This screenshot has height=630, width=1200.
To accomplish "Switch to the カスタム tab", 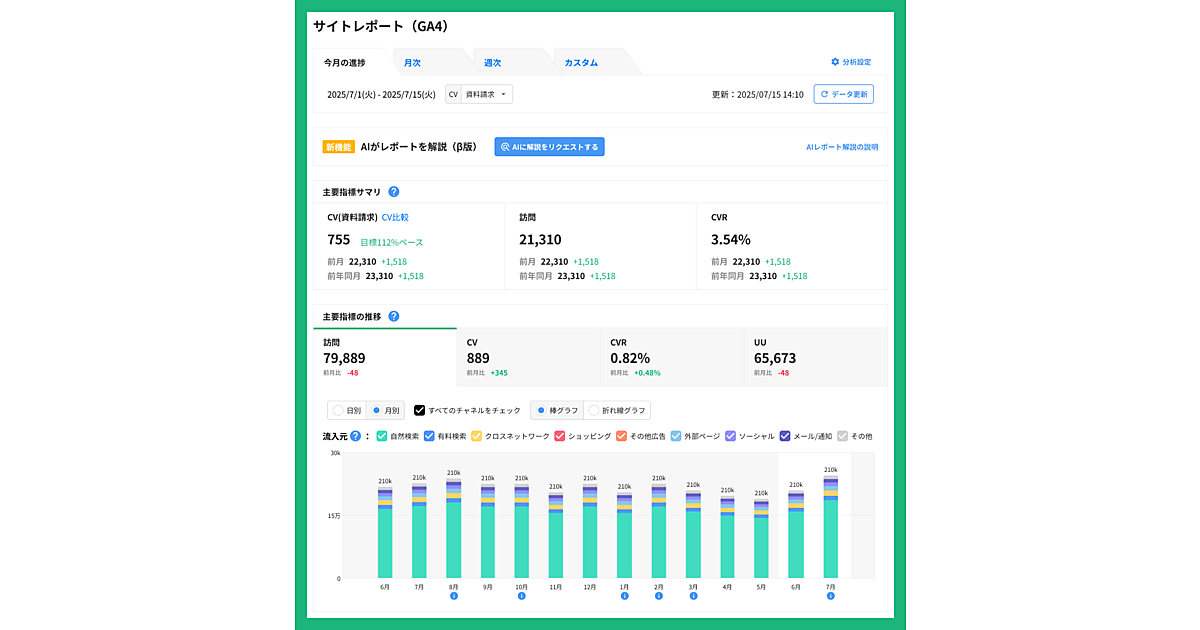I will coord(581,62).
